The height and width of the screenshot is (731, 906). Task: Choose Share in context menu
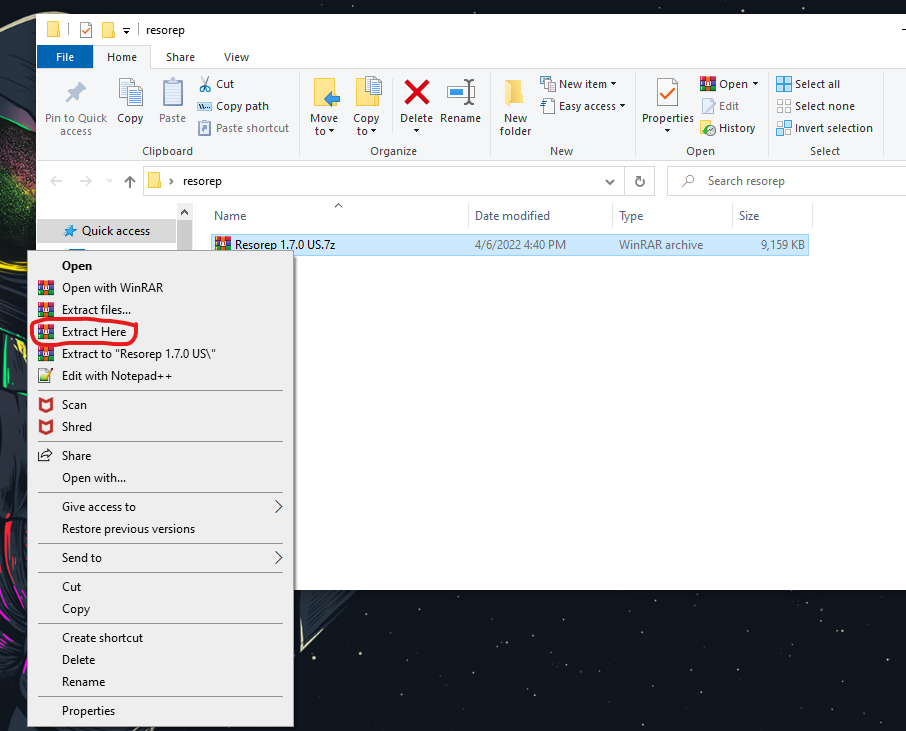161,456
